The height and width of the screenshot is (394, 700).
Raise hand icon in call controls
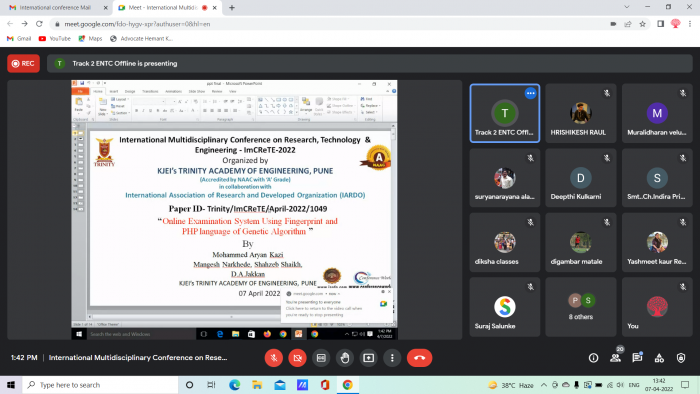(345, 358)
